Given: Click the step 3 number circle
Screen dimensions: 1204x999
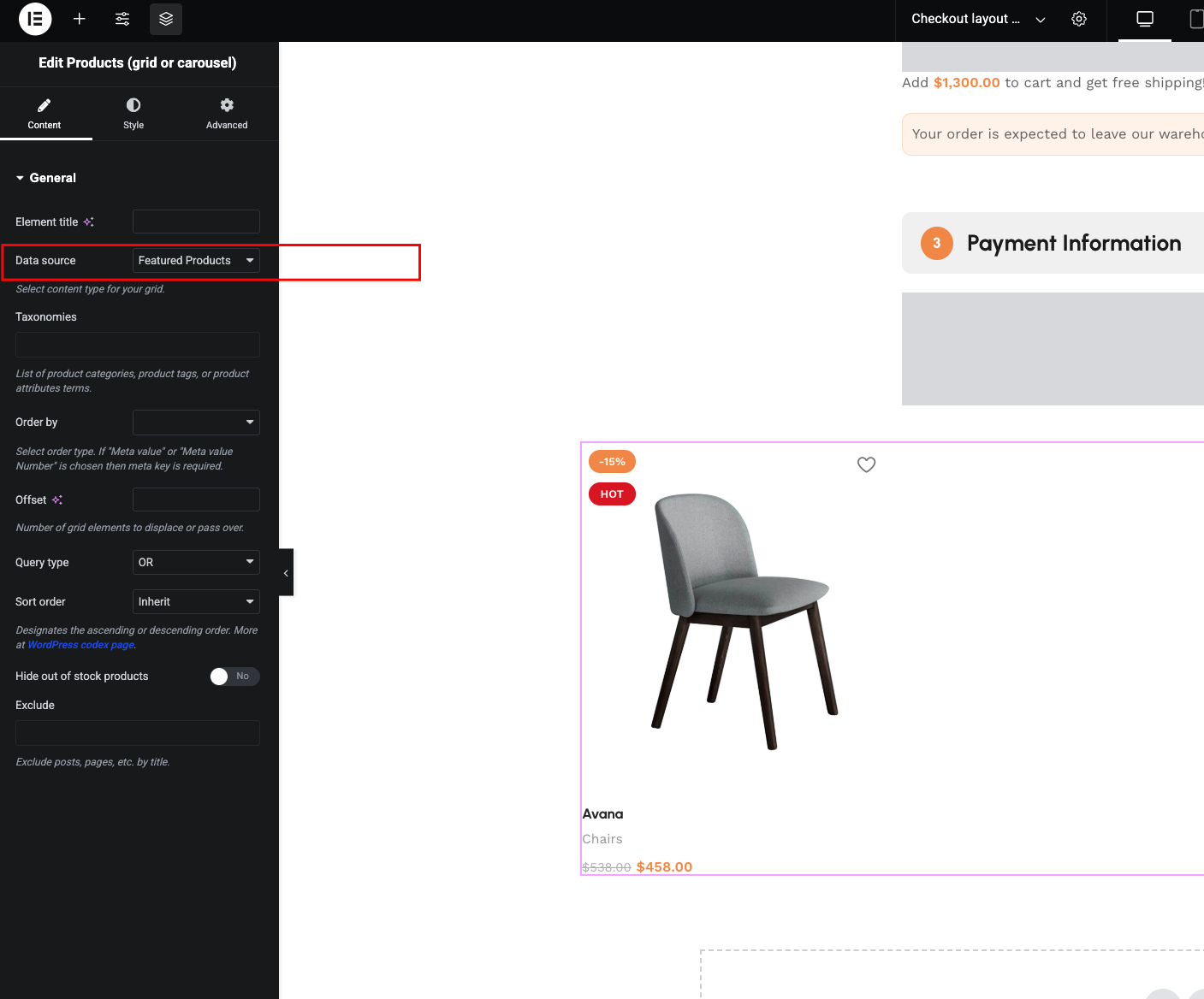Looking at the screenshot, I should point(937,243).
